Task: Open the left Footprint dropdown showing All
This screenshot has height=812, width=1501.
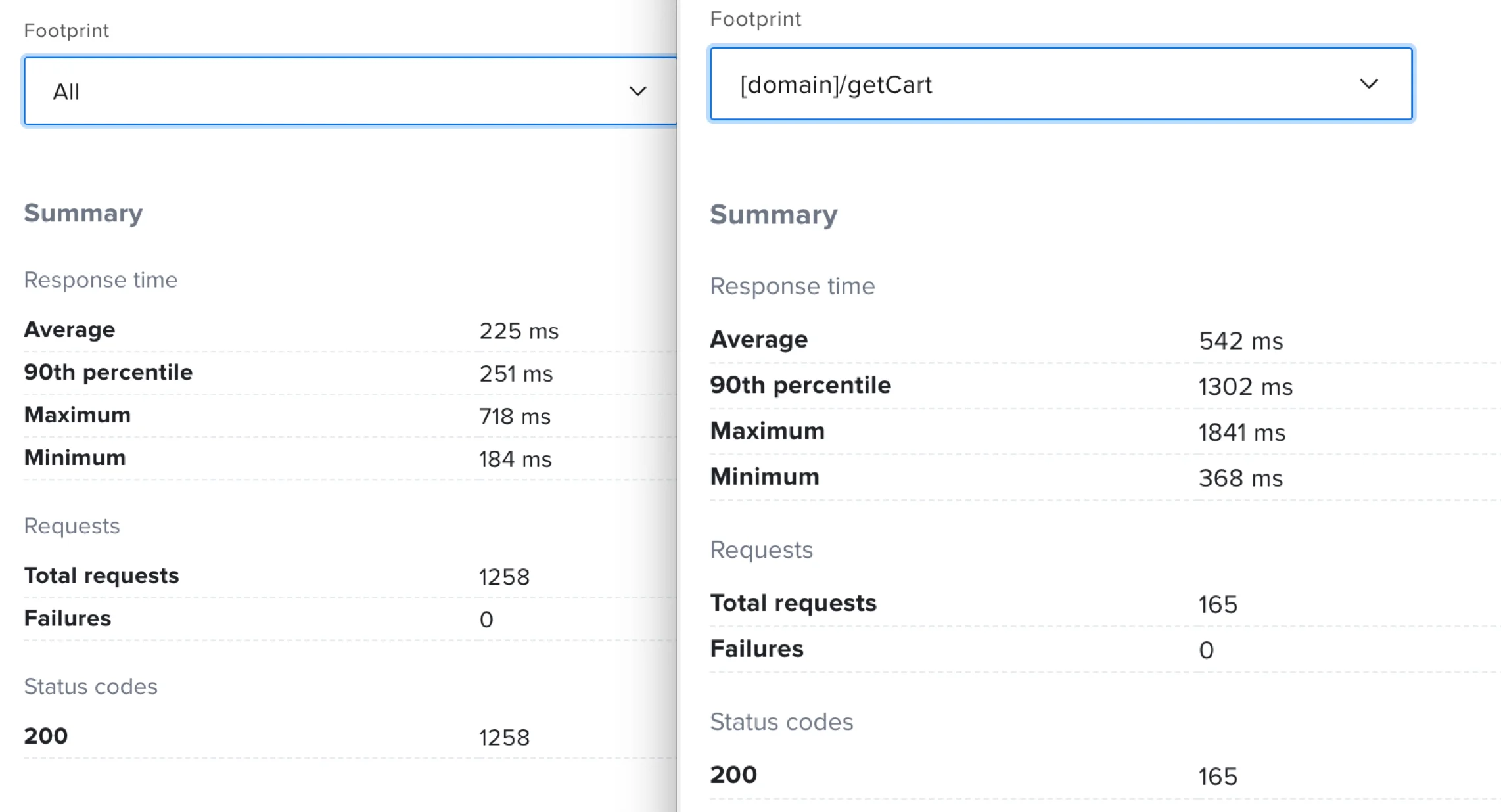Action: coord(348,90)
